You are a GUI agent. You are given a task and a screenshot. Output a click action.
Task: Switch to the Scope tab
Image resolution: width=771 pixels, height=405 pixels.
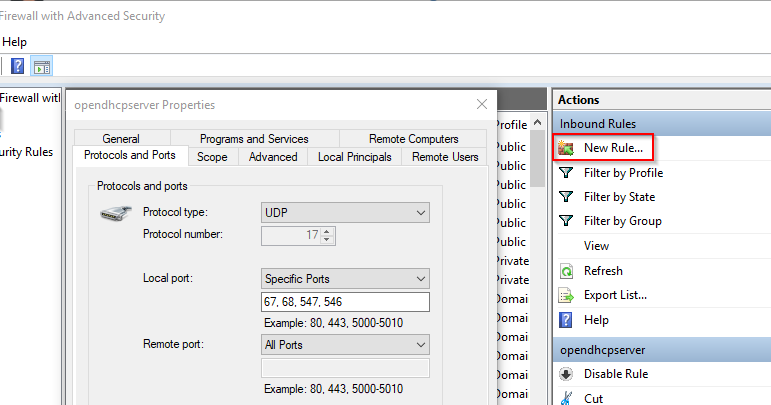point(212,157)
